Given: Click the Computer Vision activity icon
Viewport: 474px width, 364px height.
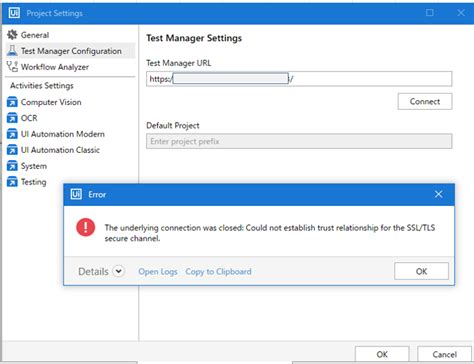Looking at the screenshot, I should (x=12, y=102).
